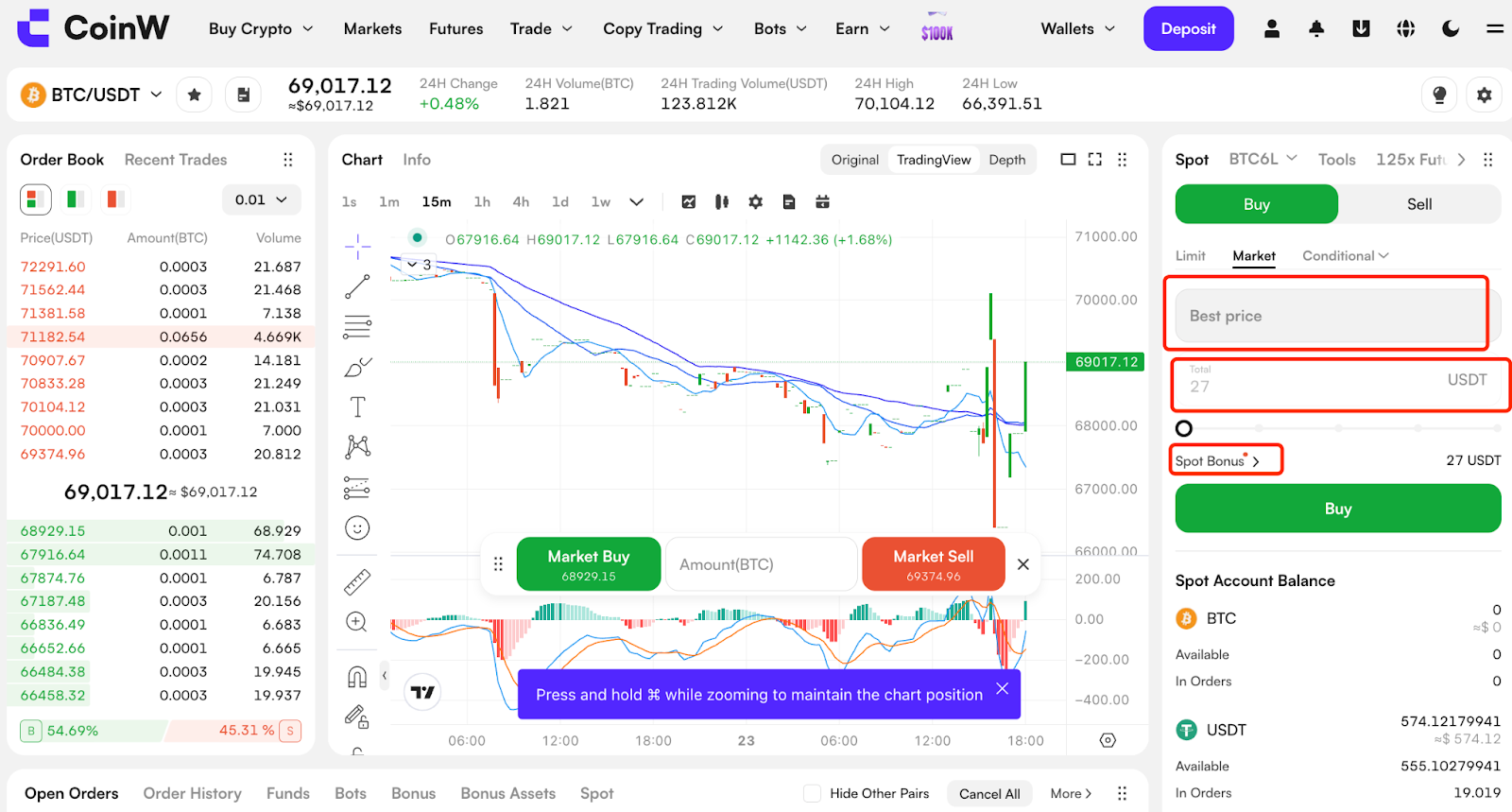Open the calendar snapshot icon in chart toolbar
The image size is (1512, 812).
tap(822, 201)
